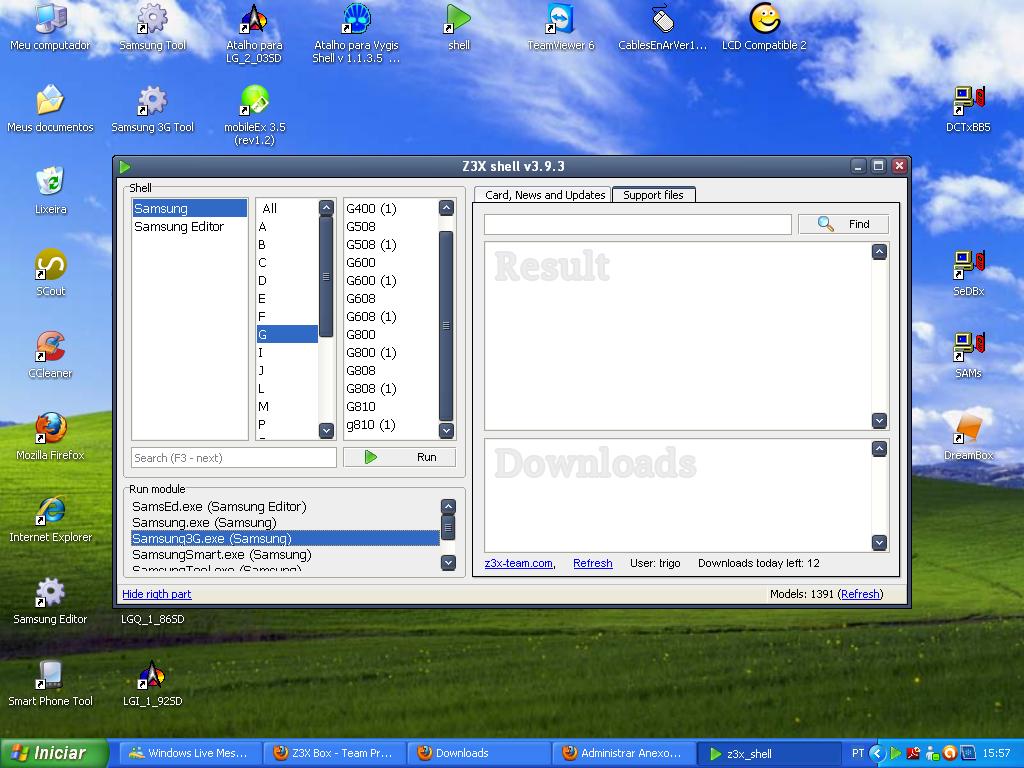Select Samsung Editor in the Shell list

click(x=189, y=227)
